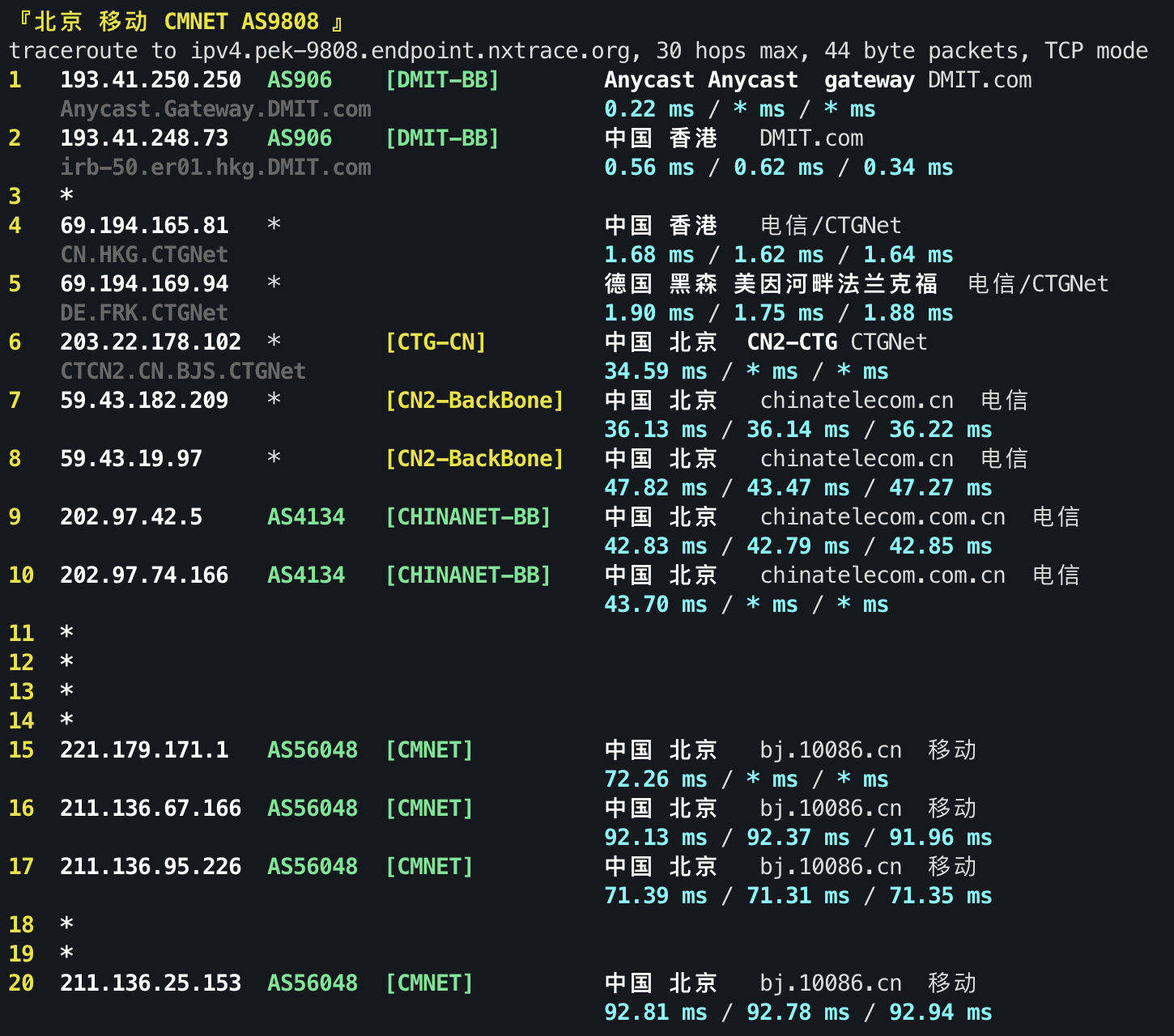The width and height of the screenshot is (1174, 1036).
Task: Click IP address 211.136.67.166
Action: click(151, 809)
